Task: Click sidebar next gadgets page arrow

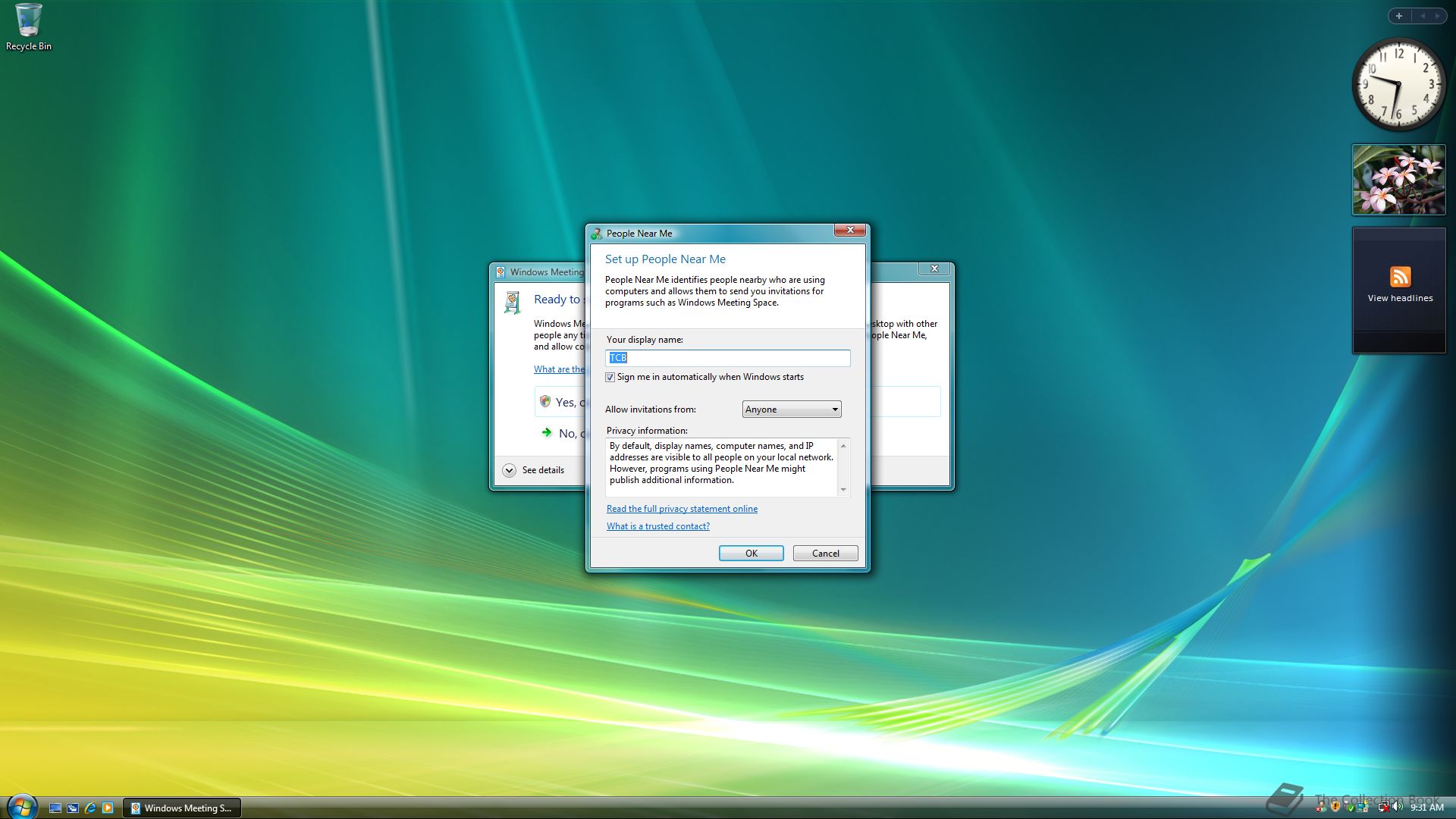Action: (x=1437, y=16)
